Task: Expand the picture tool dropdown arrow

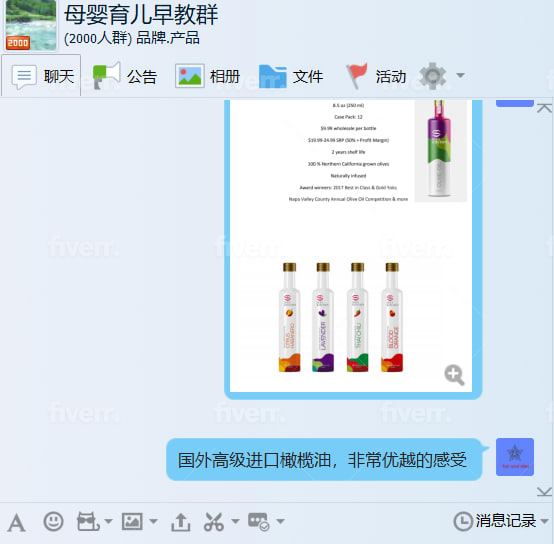Action: [153, 521]
